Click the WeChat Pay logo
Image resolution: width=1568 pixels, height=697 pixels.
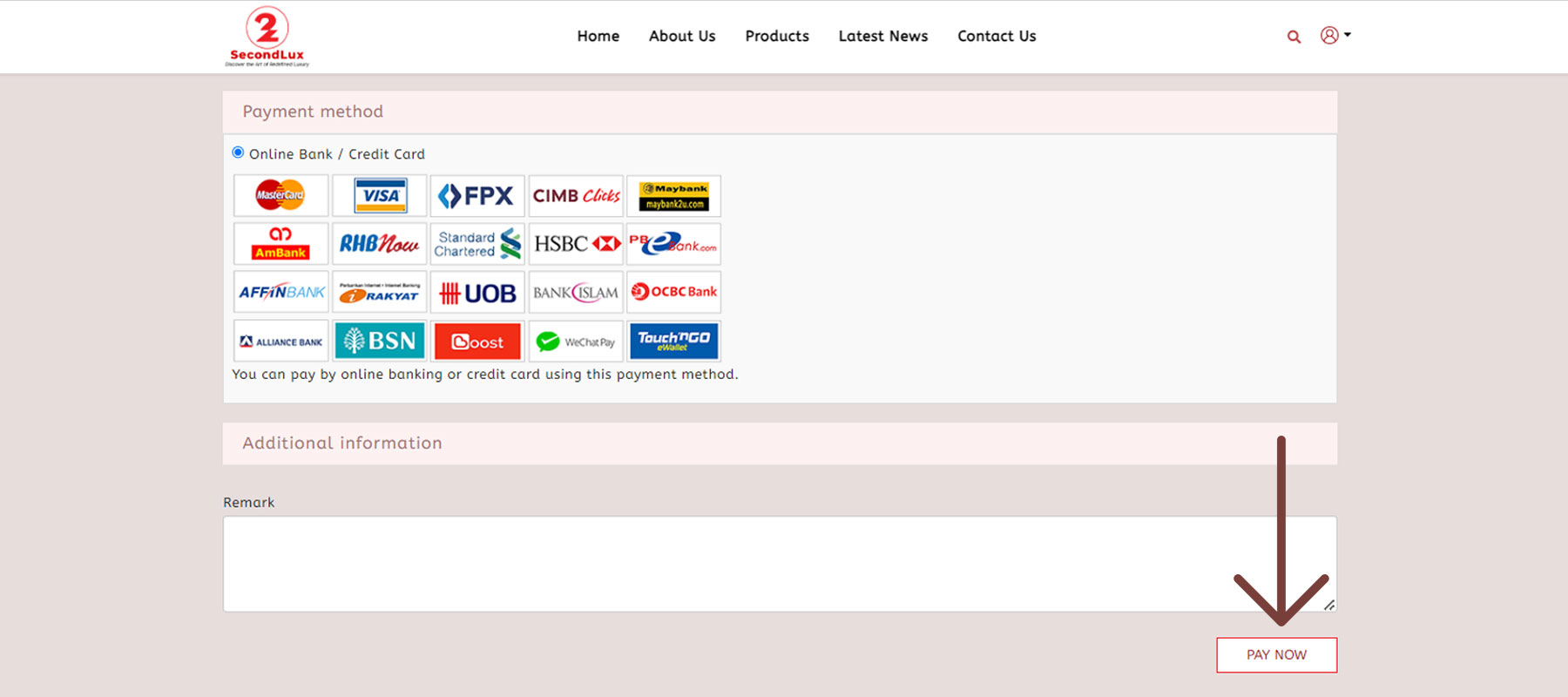pos(576,341)
